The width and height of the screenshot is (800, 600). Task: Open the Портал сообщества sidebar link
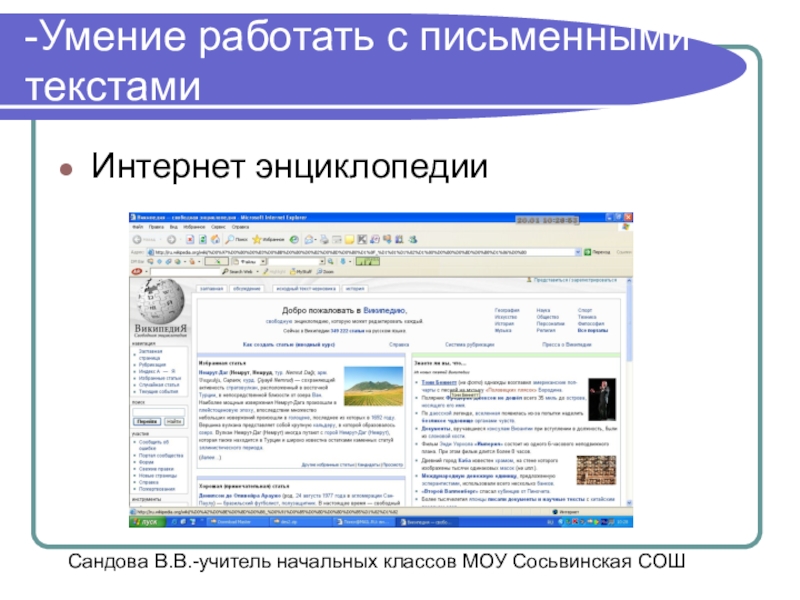point(161,456)
